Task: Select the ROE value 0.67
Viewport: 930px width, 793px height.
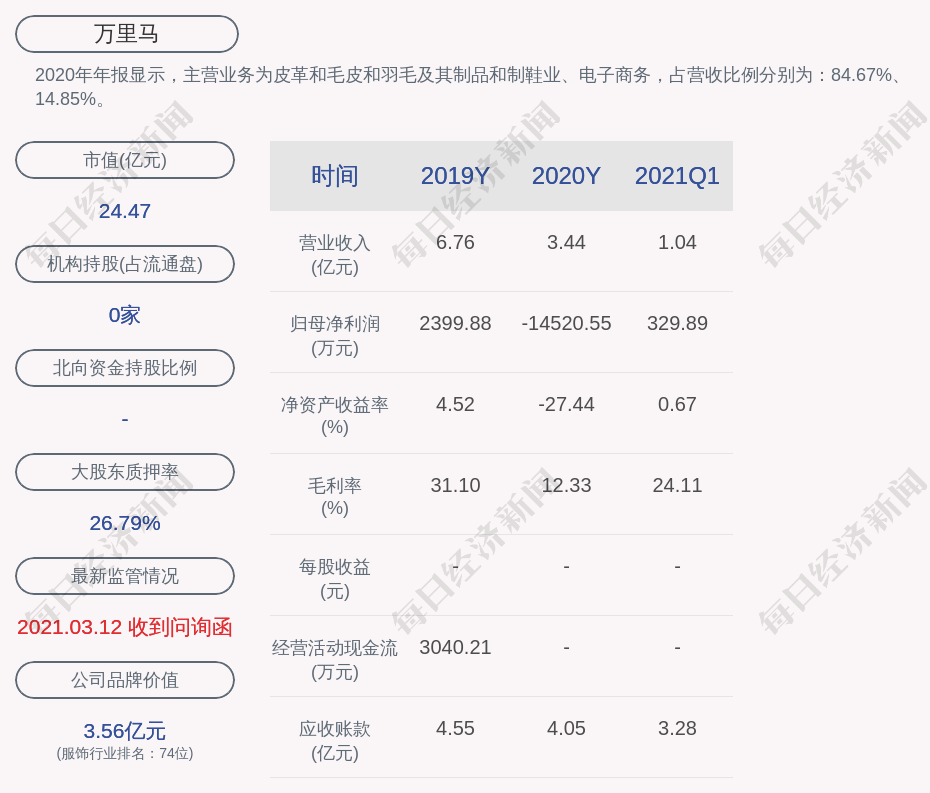Action: pos(677,405)
